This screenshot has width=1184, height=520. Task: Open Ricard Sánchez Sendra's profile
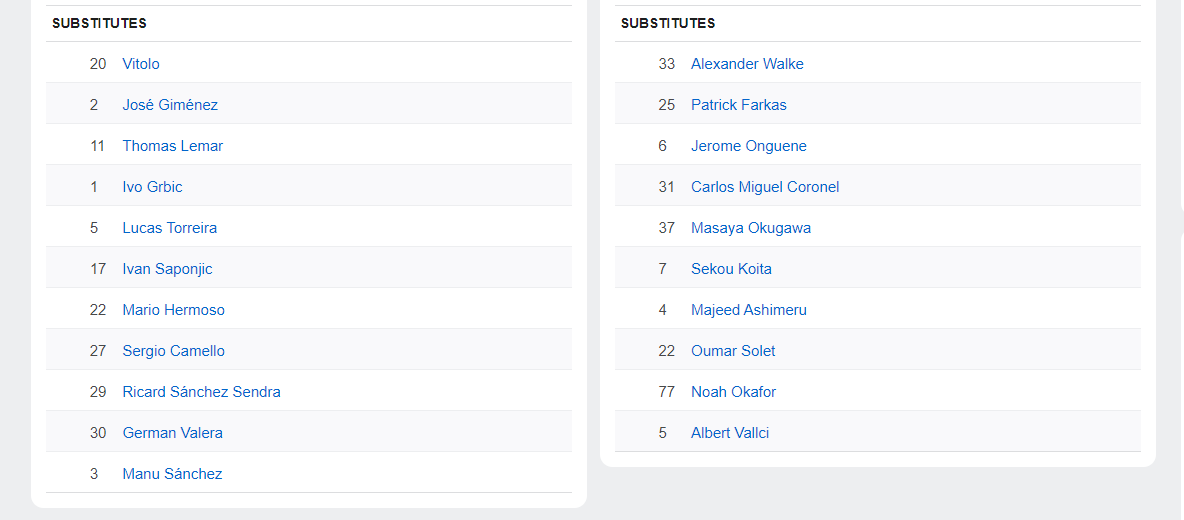pos(201,392)
